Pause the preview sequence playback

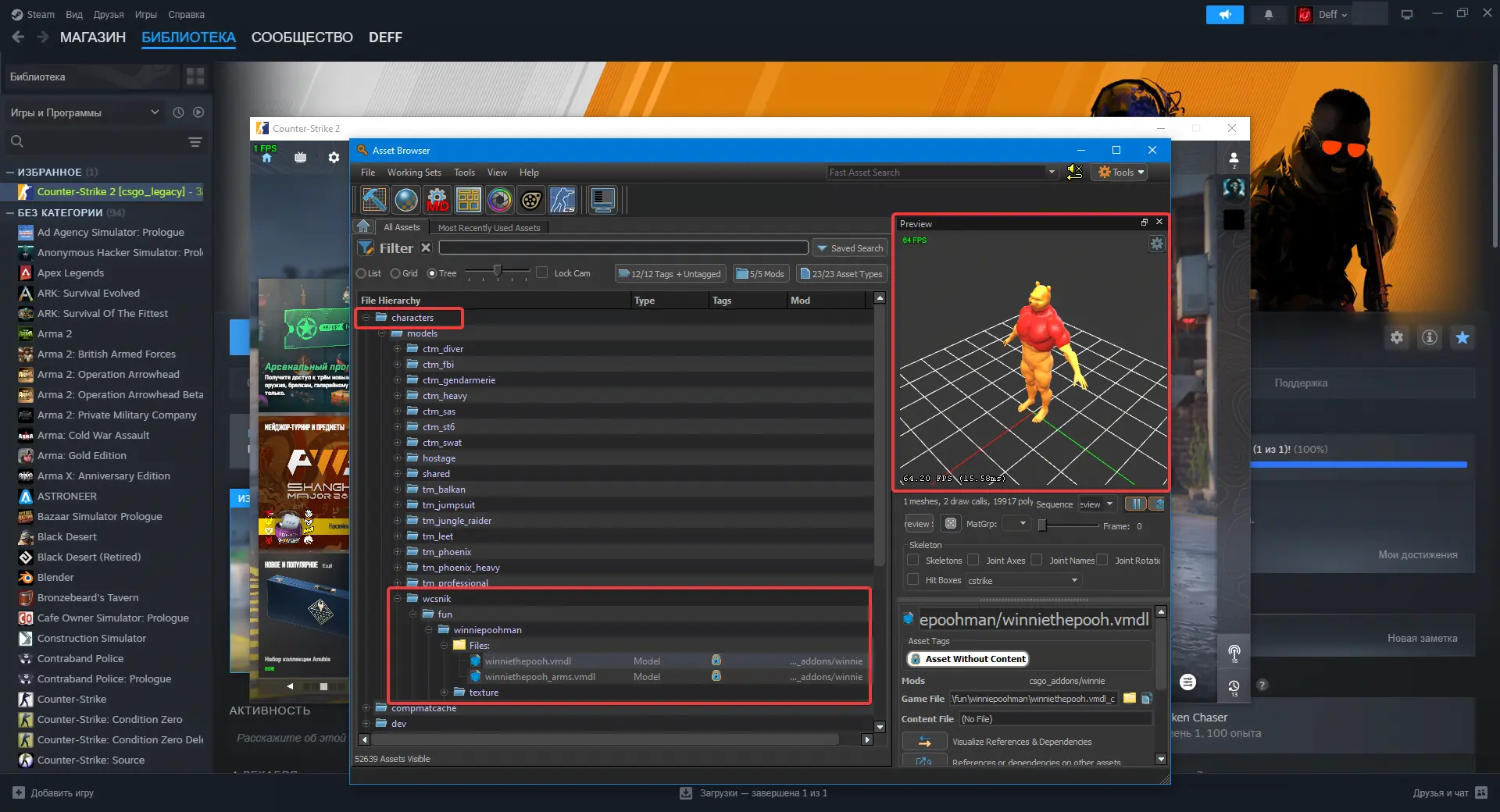[1137, 504]
